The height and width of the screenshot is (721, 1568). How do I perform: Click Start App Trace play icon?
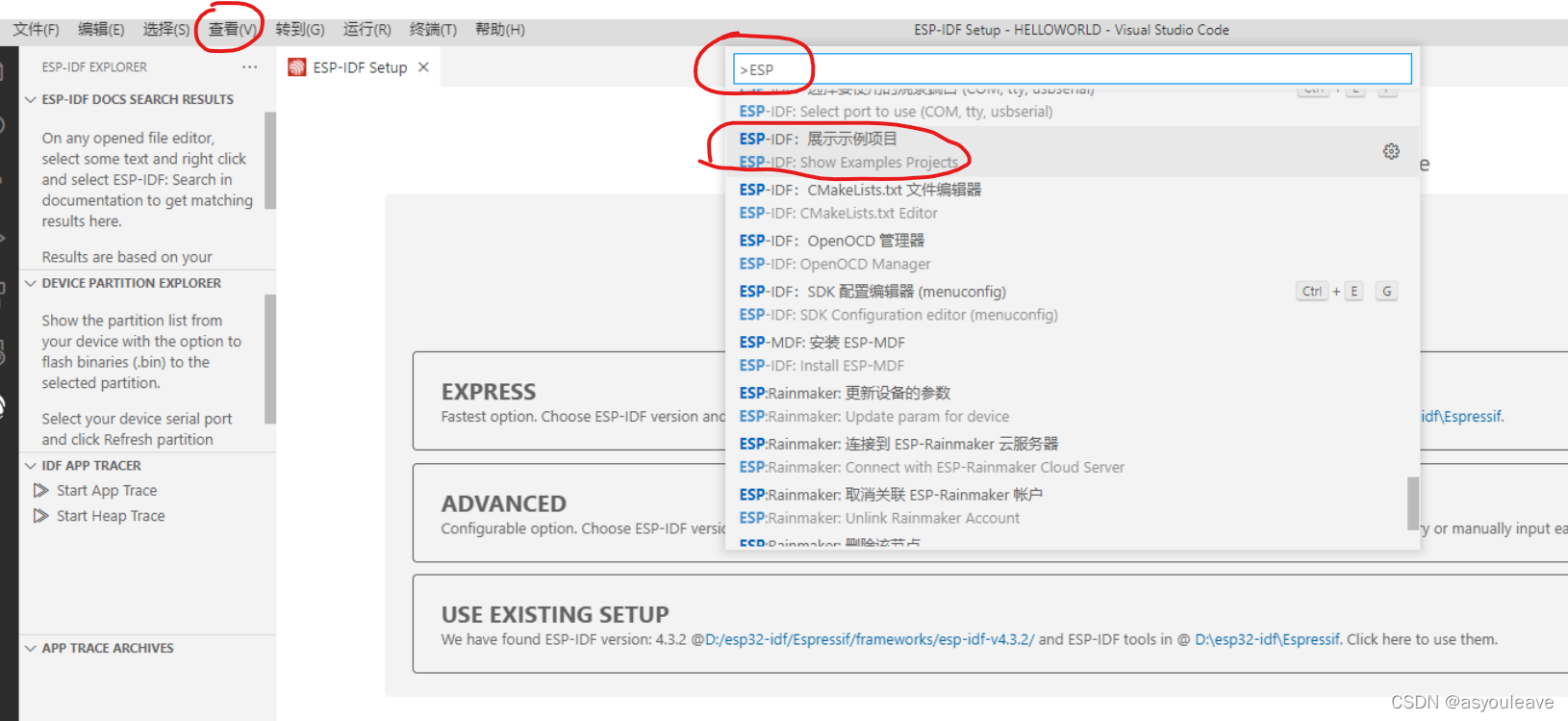(41, 491)
